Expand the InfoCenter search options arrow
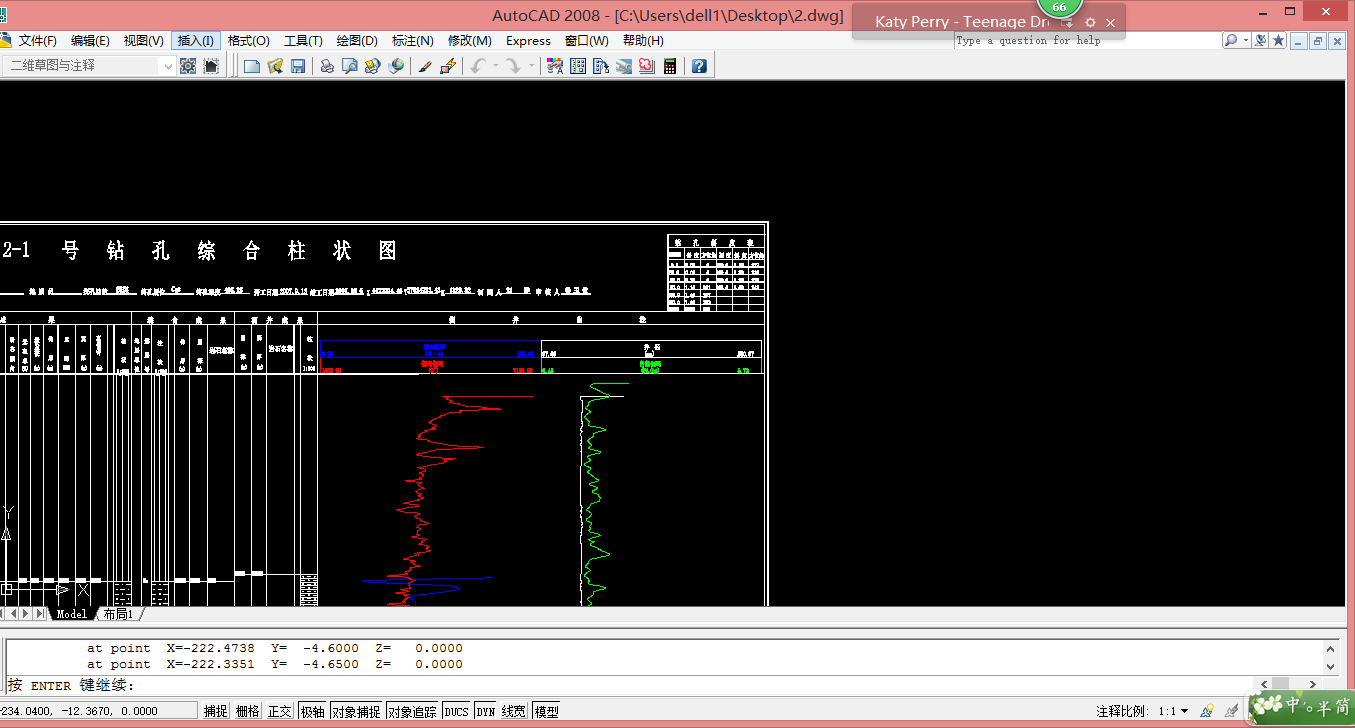Screen dimensions: 1355x728 coord(1245,41)
